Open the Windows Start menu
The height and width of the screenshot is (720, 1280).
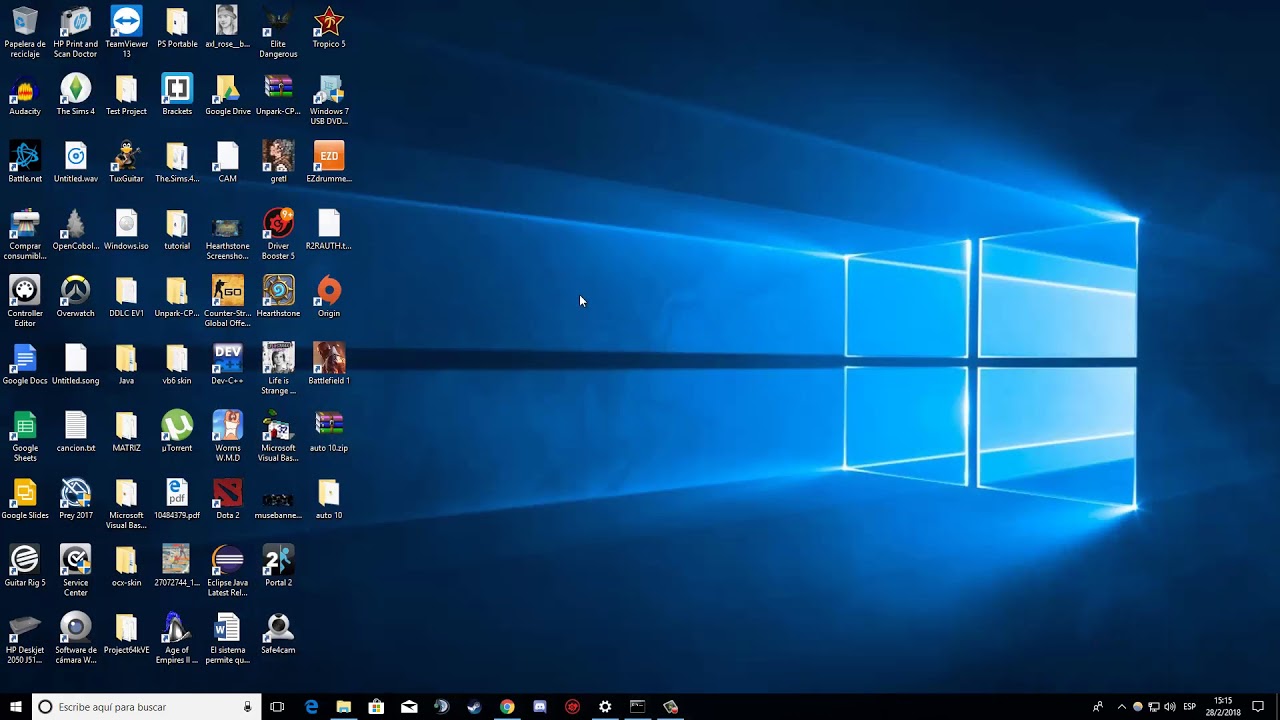pyautogui.click(x=16, y=706)
